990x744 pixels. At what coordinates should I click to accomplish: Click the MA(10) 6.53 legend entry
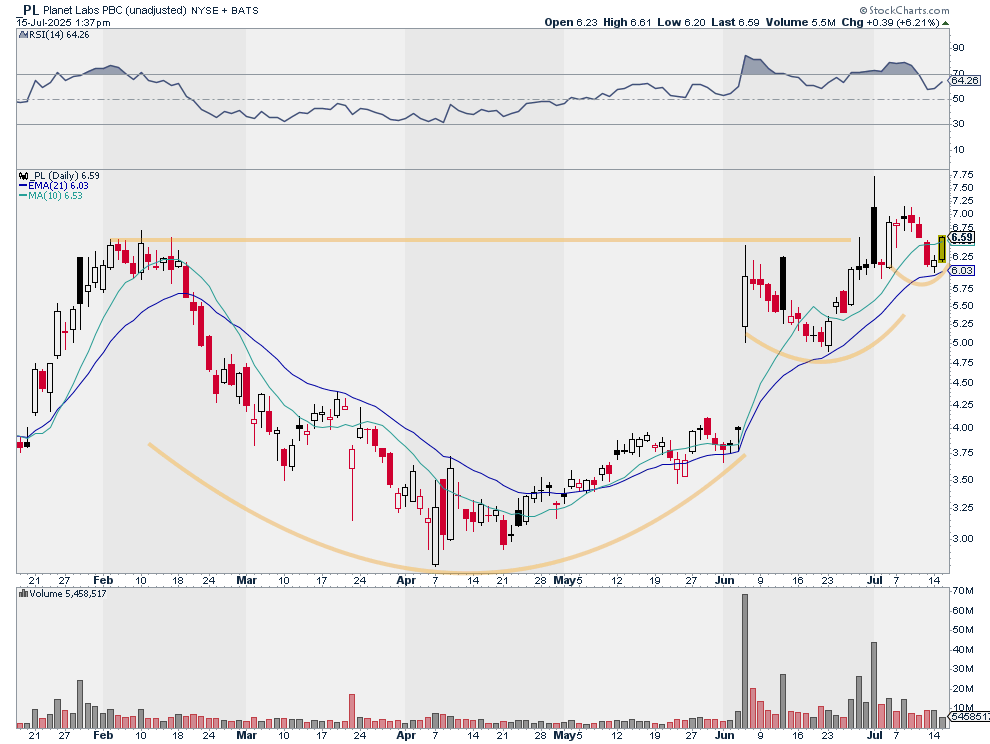click(51, 196)
